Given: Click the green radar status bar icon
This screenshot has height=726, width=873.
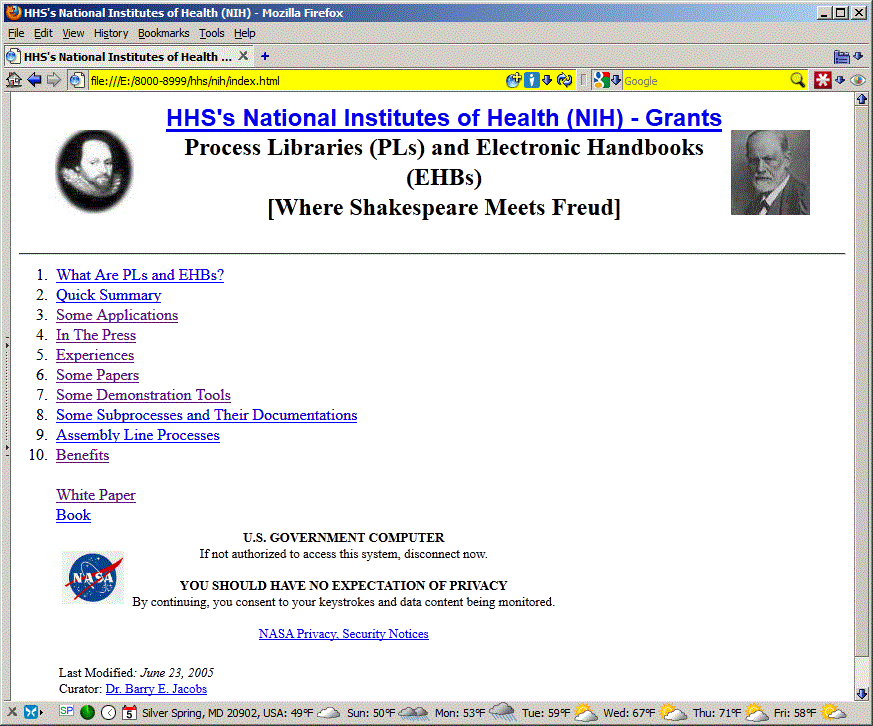Looking at the screenshot, I should point(87,712).
